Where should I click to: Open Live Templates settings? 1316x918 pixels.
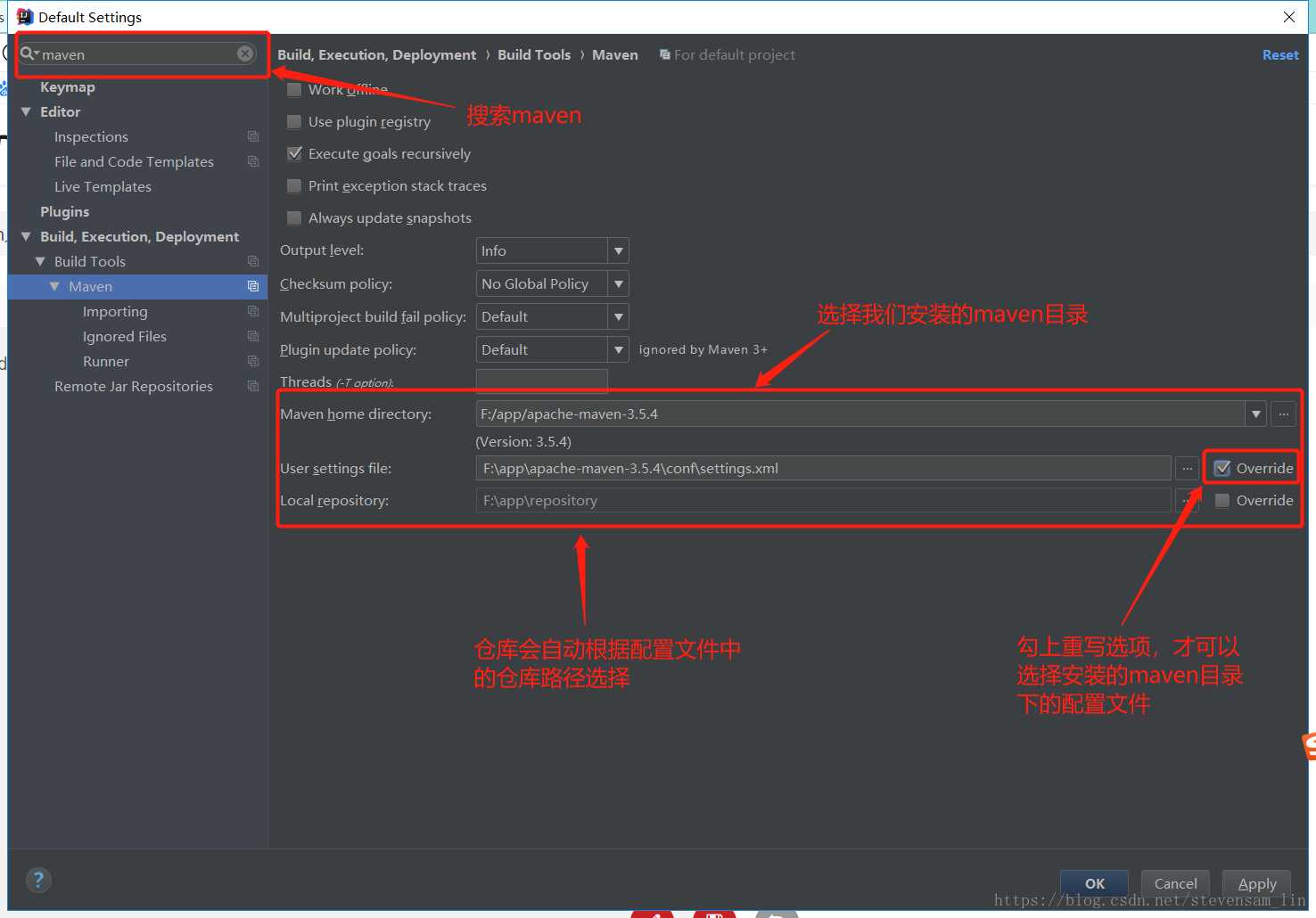coord(103,186)
